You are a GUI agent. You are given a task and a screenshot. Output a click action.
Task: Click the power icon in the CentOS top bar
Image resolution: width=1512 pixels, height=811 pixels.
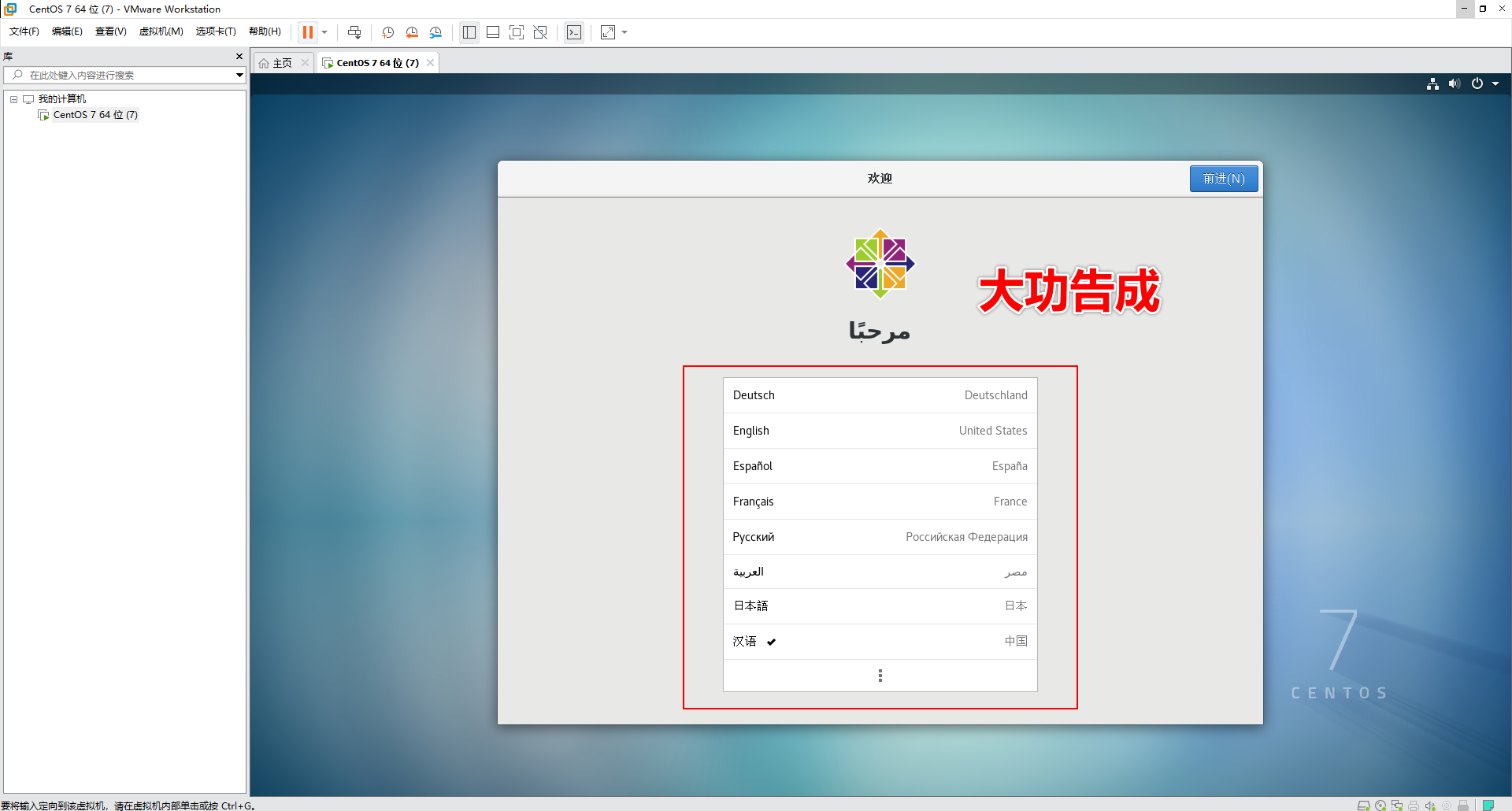pos(1477,83)
